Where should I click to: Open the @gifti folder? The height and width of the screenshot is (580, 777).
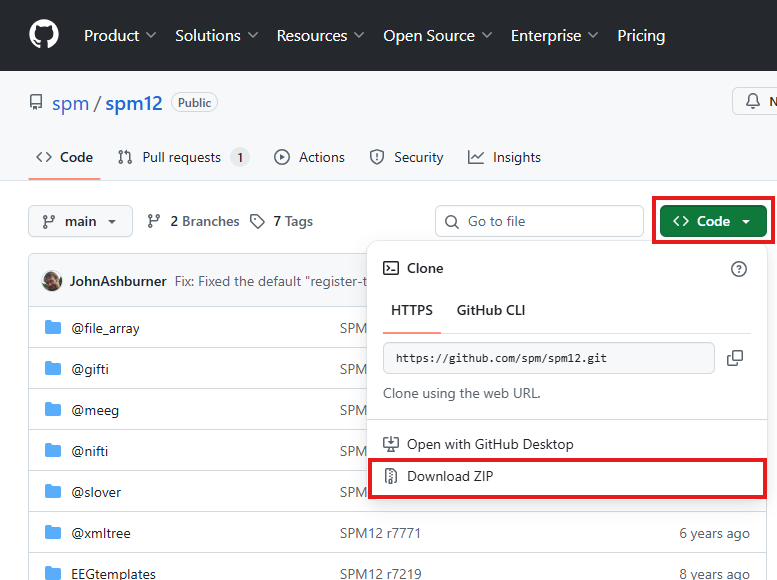click(x=89, y=369)
